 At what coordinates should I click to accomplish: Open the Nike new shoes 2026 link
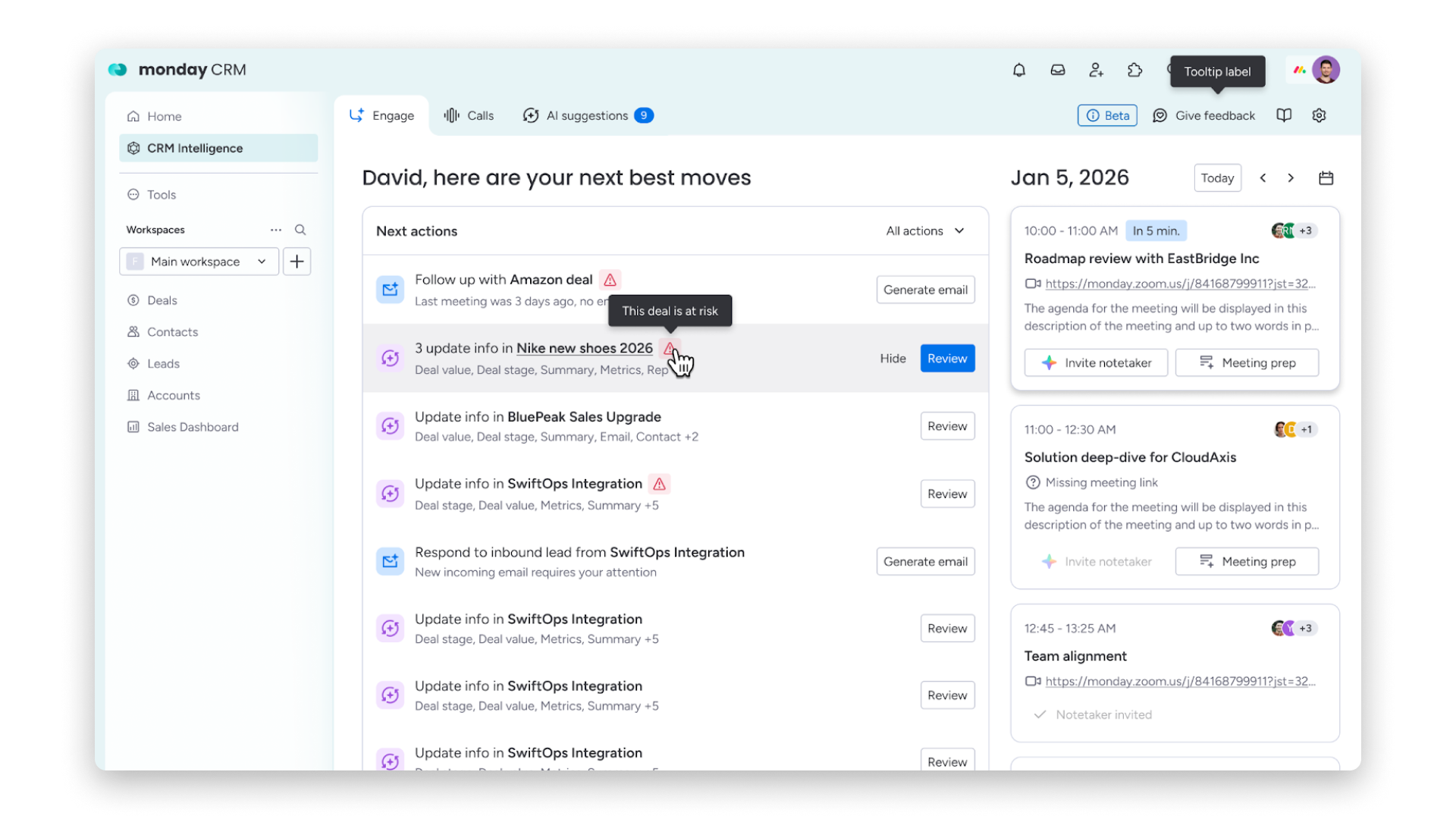pyautogui.click(x=585, y=348)
